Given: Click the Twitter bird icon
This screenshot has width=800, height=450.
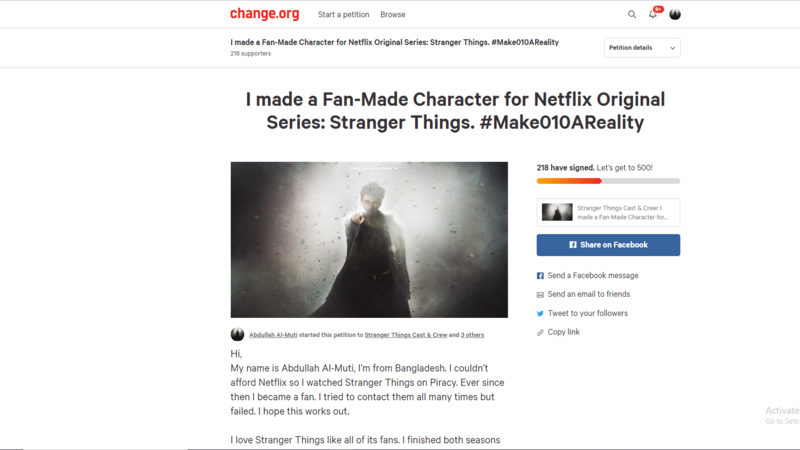Looking at the screenshot, I should (x=540, y=313).
